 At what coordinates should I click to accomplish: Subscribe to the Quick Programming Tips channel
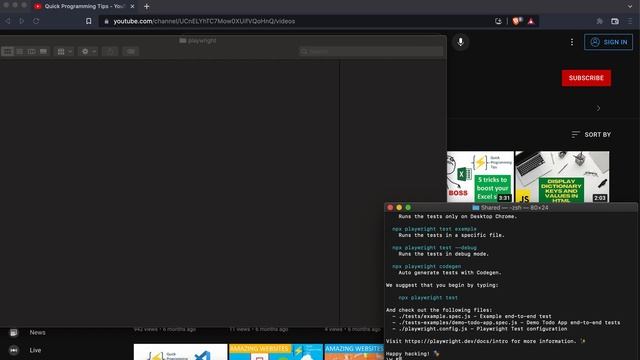click(586, 78)
